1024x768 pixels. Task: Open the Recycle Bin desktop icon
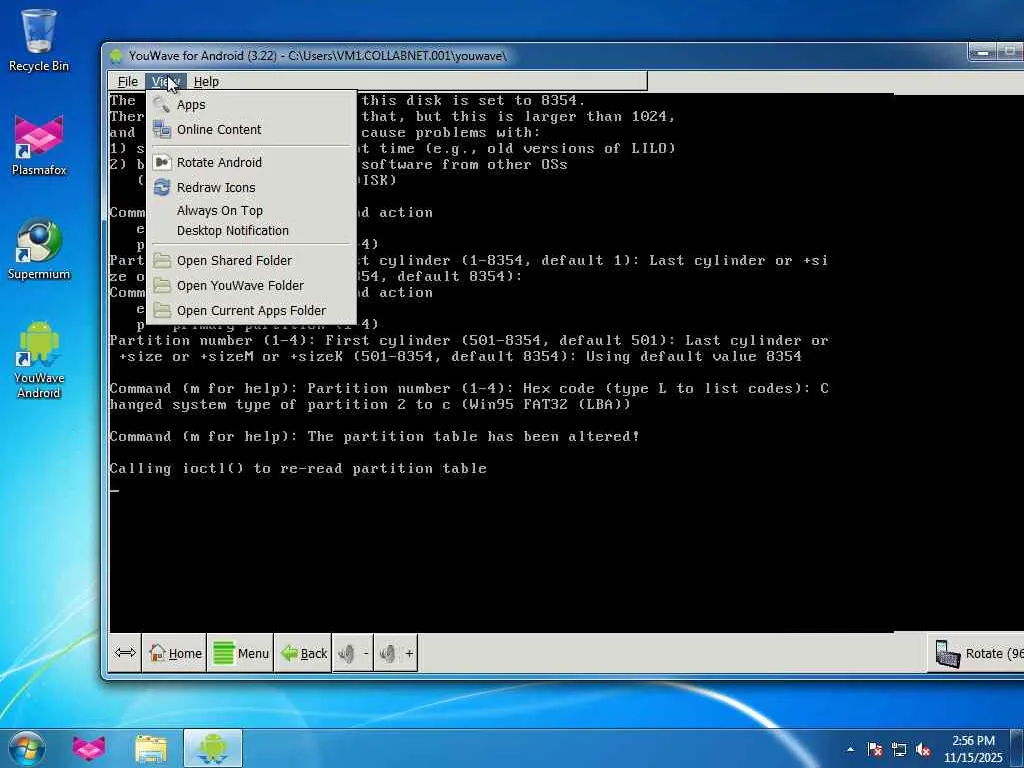pos(39,40)
